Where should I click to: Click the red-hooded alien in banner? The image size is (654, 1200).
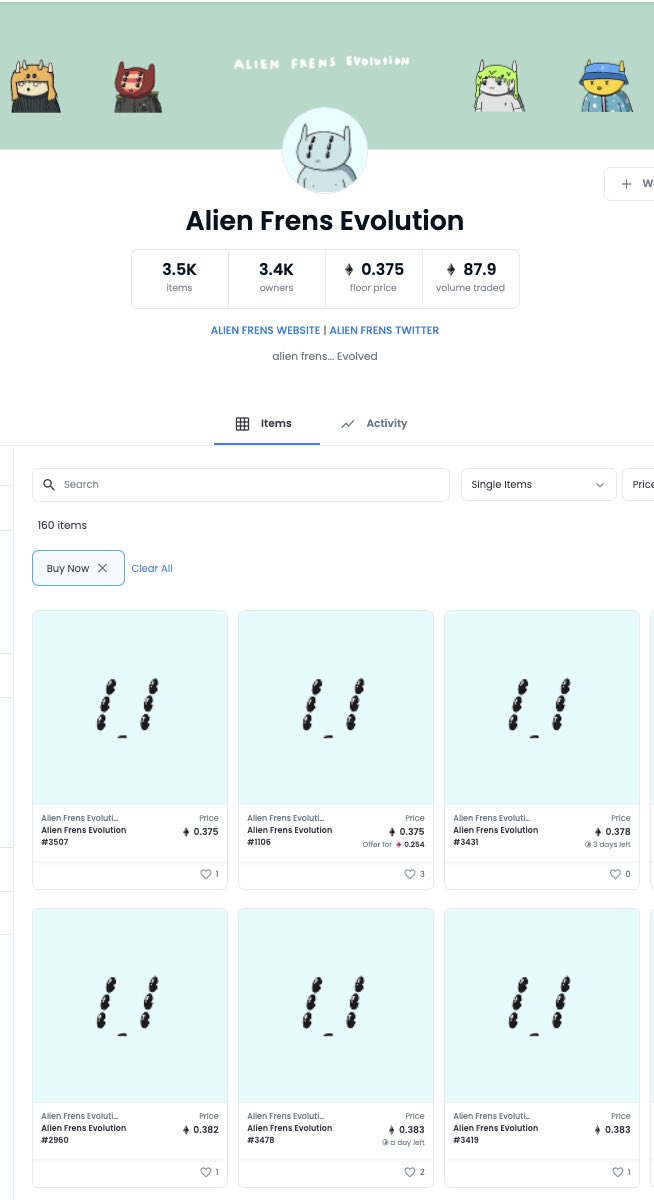(137, 86)
